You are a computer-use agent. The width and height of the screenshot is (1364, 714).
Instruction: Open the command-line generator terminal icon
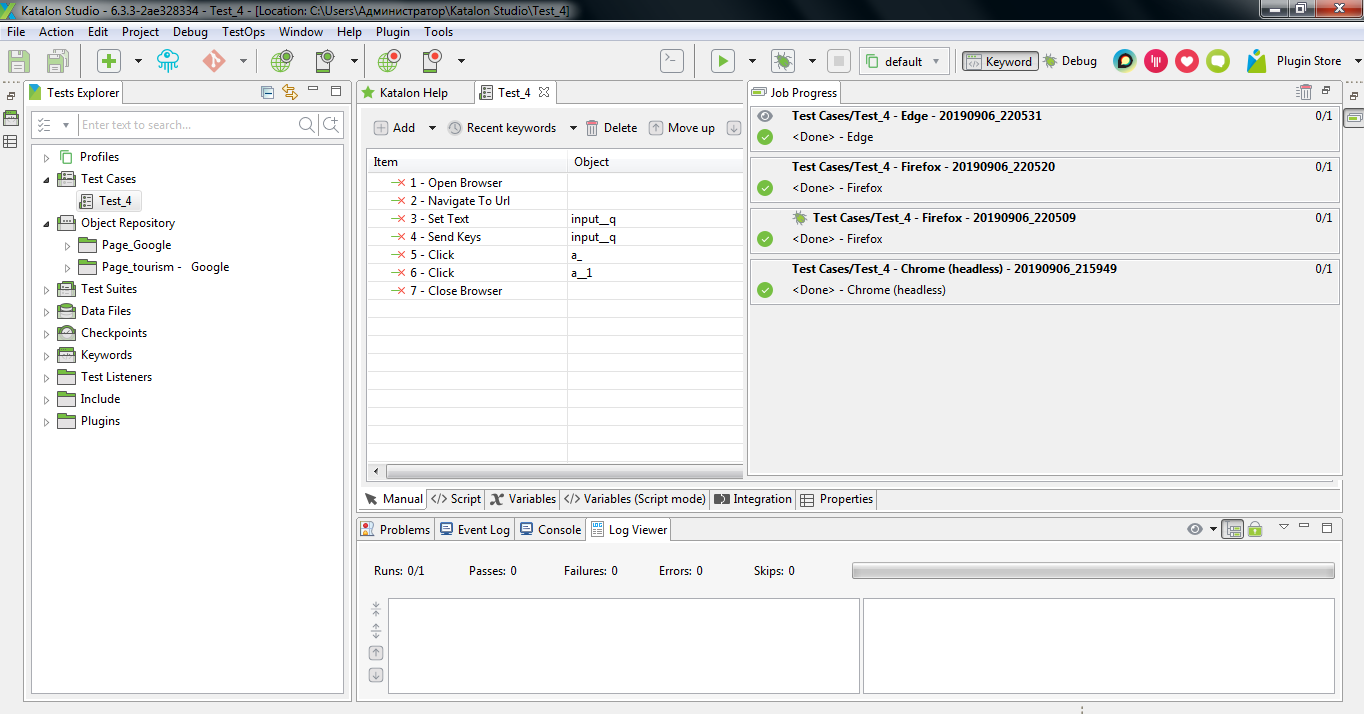point(672,61)
